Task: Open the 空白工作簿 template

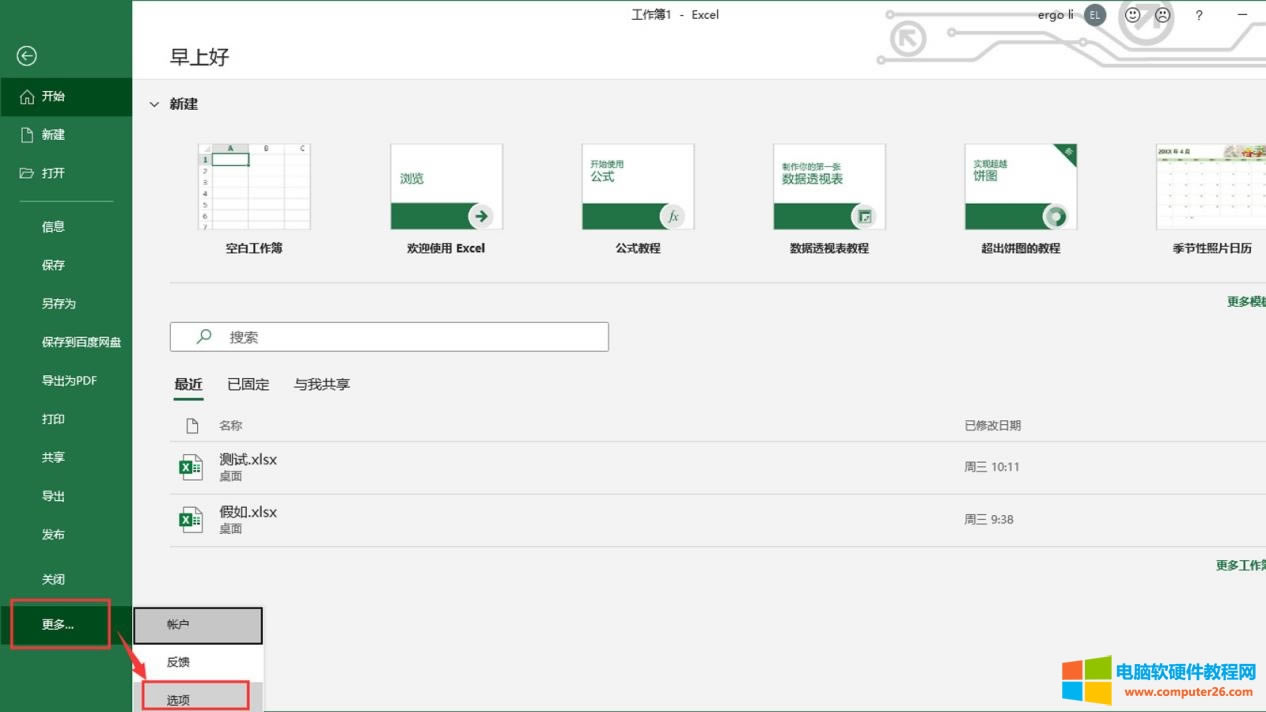Action: [x=254, y=199]
